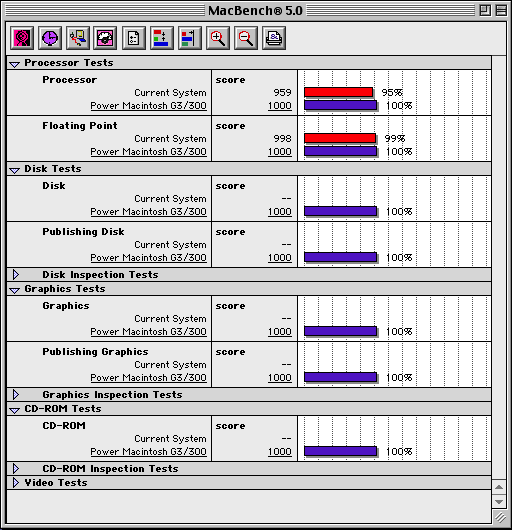Expand the Graphics Inspection Tests section
512x530 pixels.
16,394
